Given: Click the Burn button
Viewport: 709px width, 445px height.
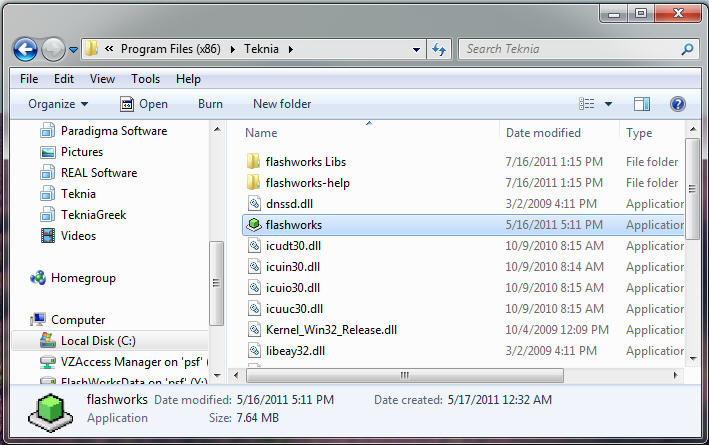Looking at the screenshot, I should tap(210, 104).
